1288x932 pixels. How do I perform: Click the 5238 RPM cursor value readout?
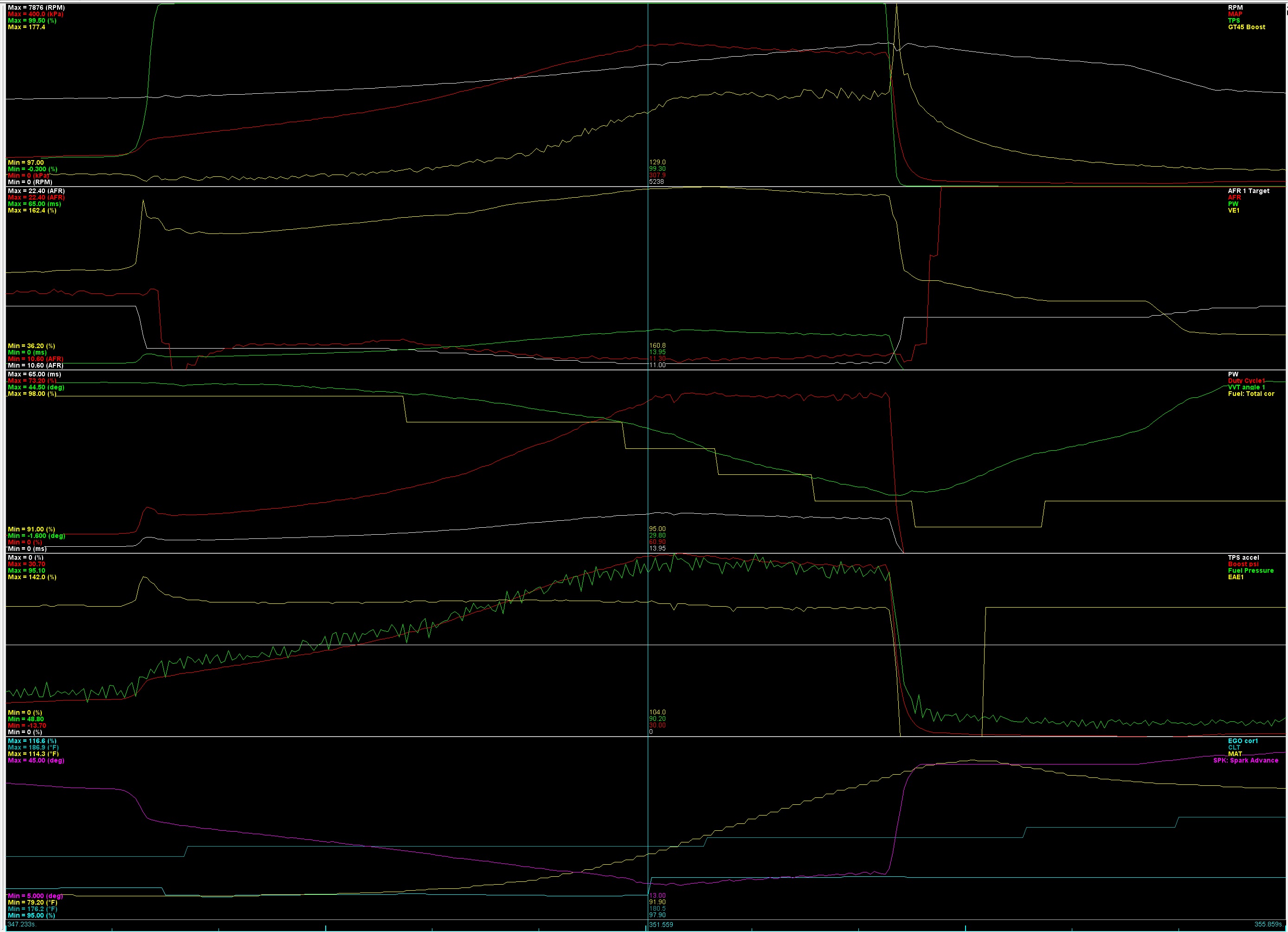[656, 182]
